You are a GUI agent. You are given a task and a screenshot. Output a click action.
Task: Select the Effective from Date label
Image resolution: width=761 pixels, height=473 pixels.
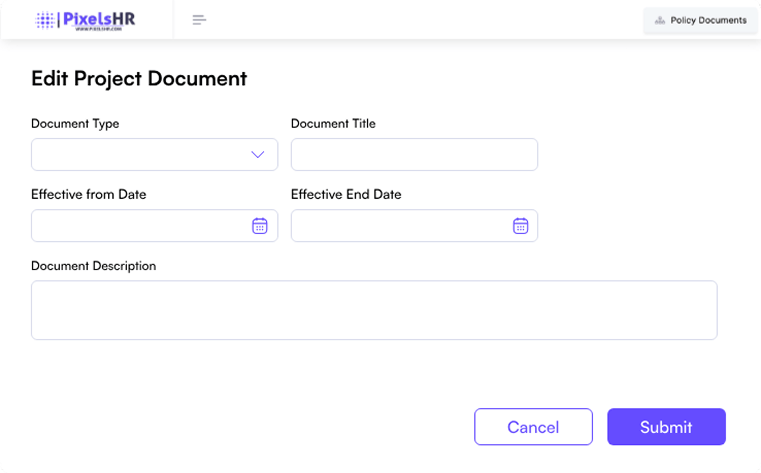click(x=88, y=195)
